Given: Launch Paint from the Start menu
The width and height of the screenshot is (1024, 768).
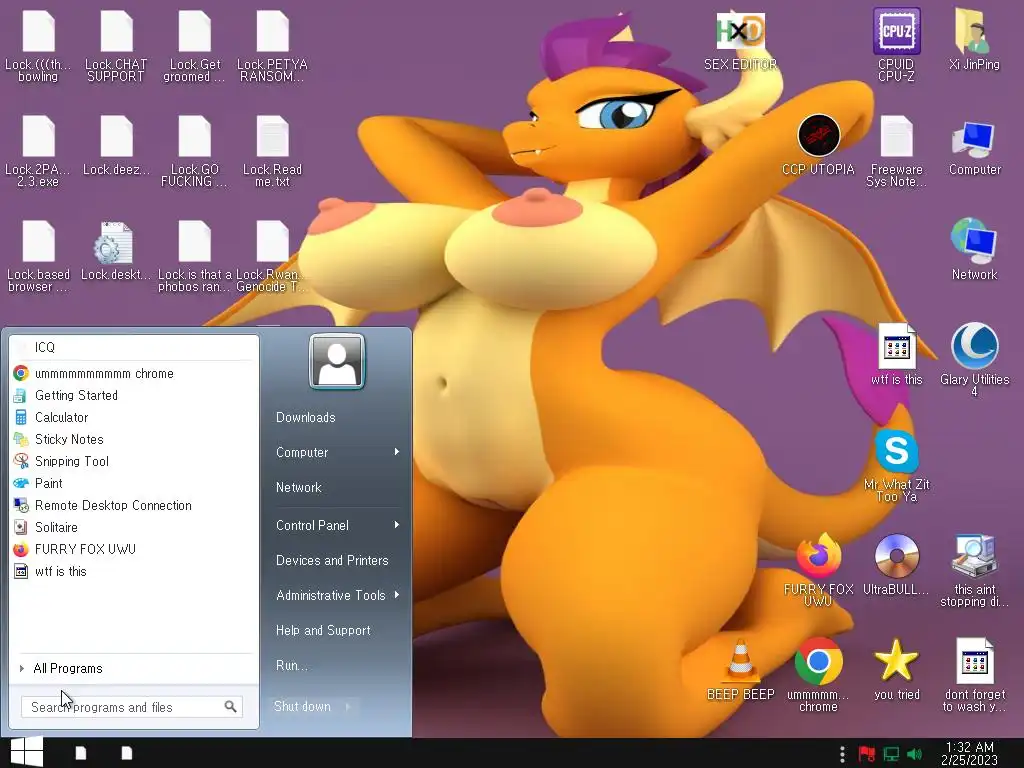Looking at the screenshot, I should tap(133, 483).
